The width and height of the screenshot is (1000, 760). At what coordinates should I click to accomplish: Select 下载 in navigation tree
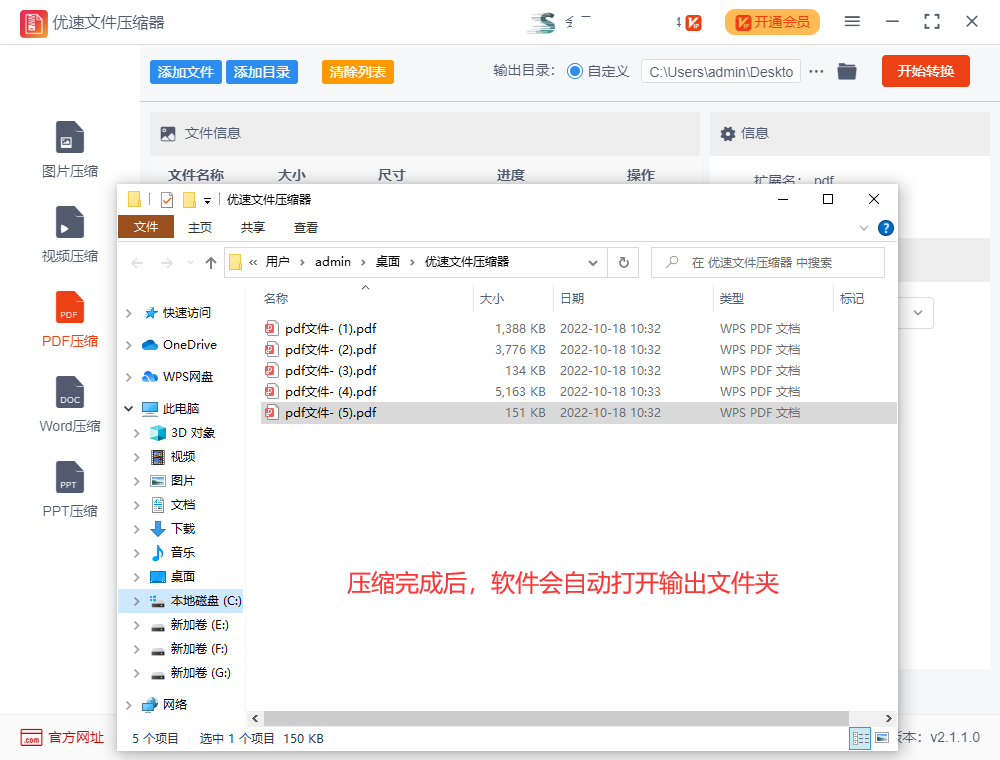pyautogui.click(x=183, y=529)
